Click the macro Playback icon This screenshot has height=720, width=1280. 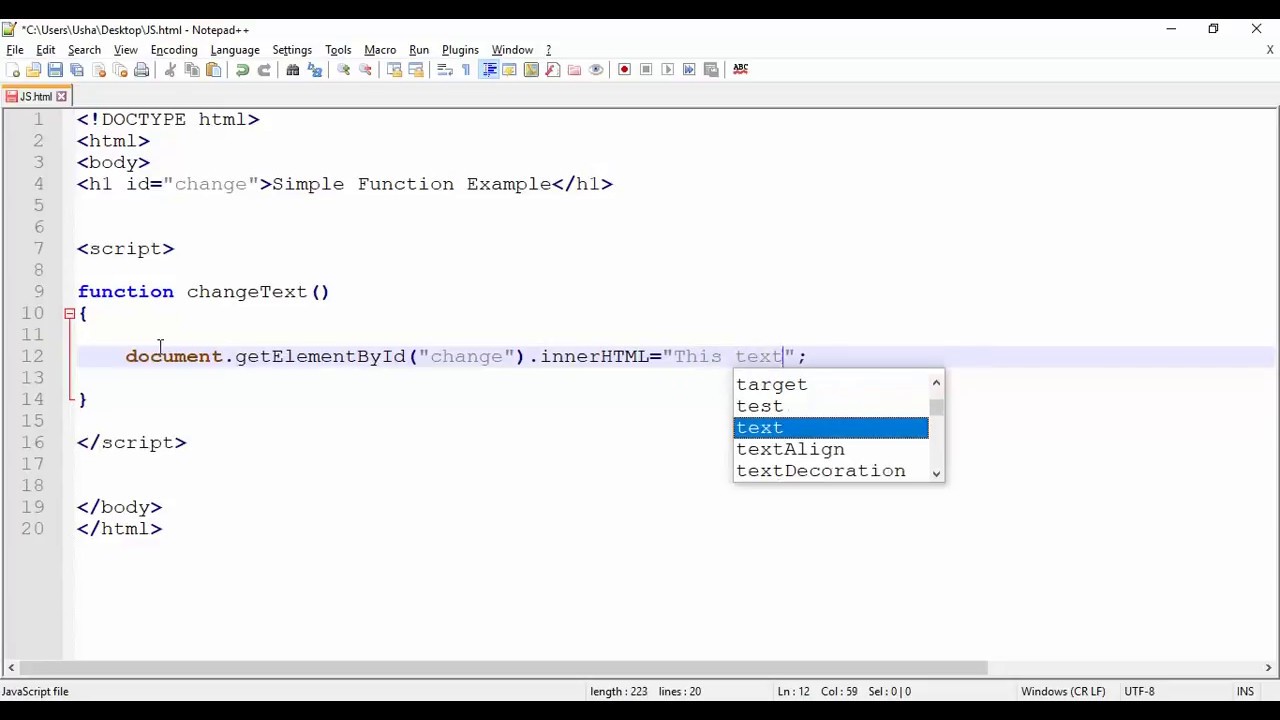[668, 69]
